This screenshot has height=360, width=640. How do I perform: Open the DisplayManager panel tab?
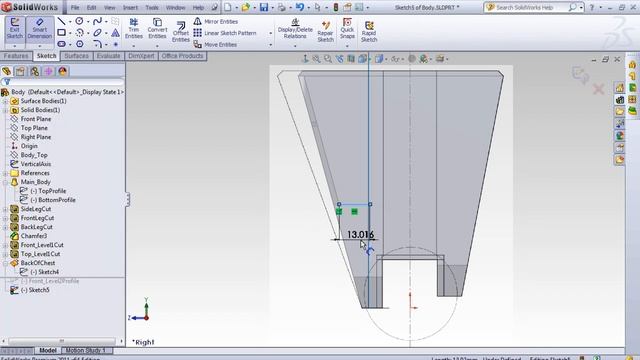click(62, 71)
